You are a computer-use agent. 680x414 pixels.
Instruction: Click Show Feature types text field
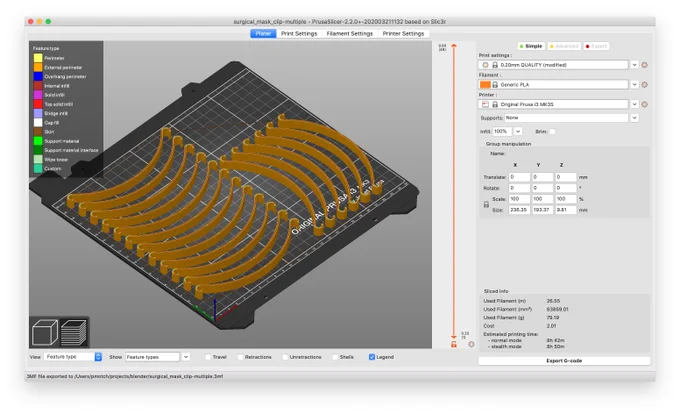[152, 357]
